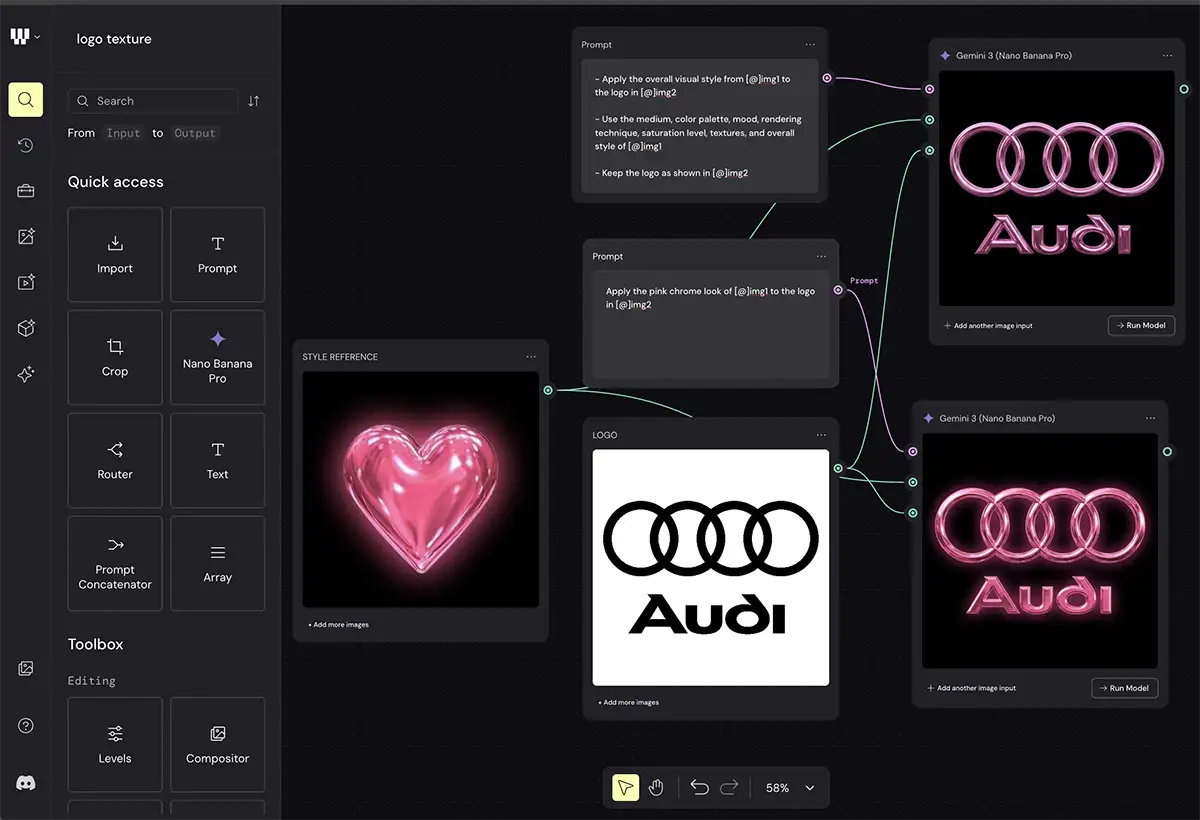Screen dimensions: 1200x820
Task: Click the Levels editing tool tile
Action: 115,744
